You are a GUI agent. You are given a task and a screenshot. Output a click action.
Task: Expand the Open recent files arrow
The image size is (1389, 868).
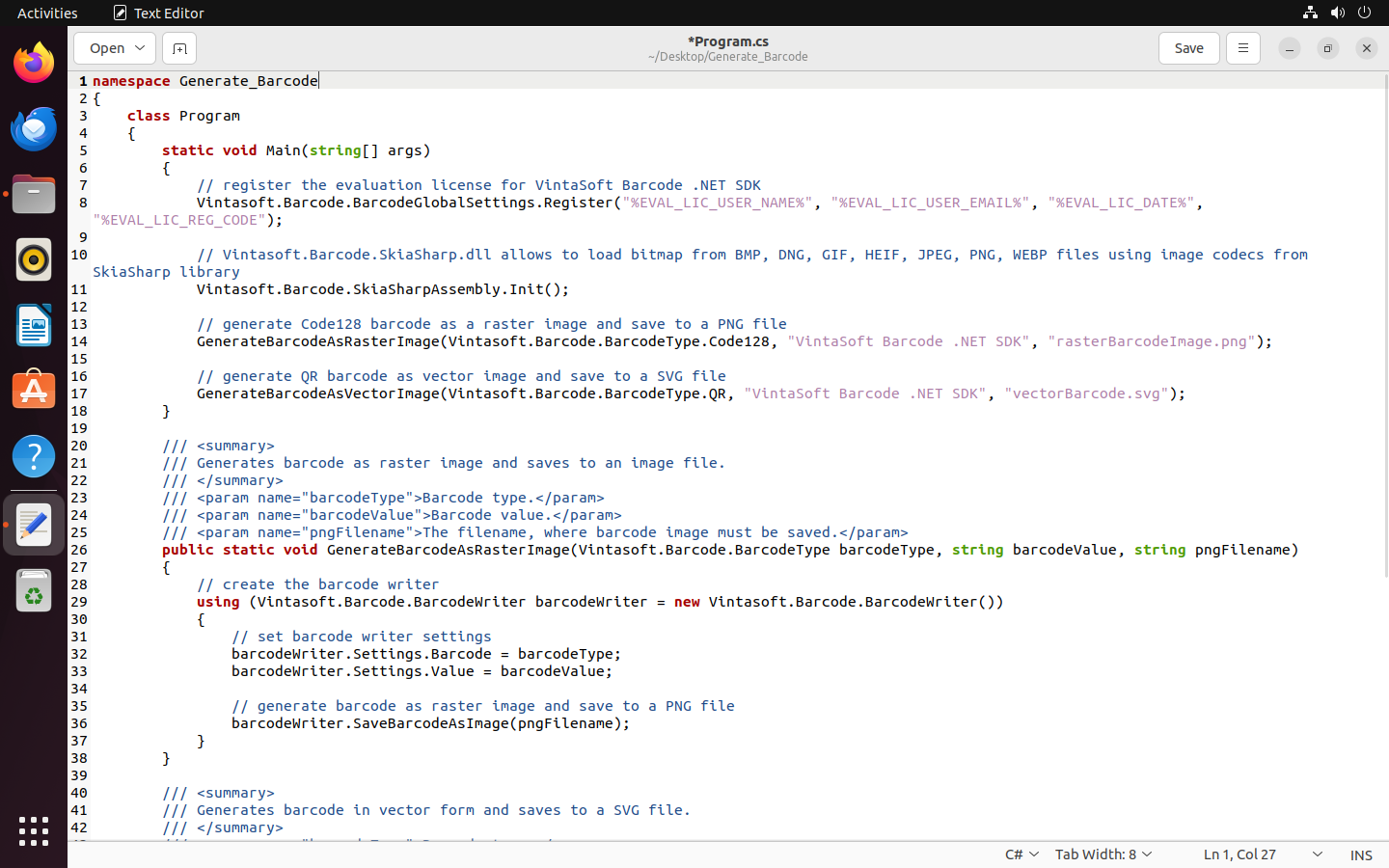(x=140, y=48)
